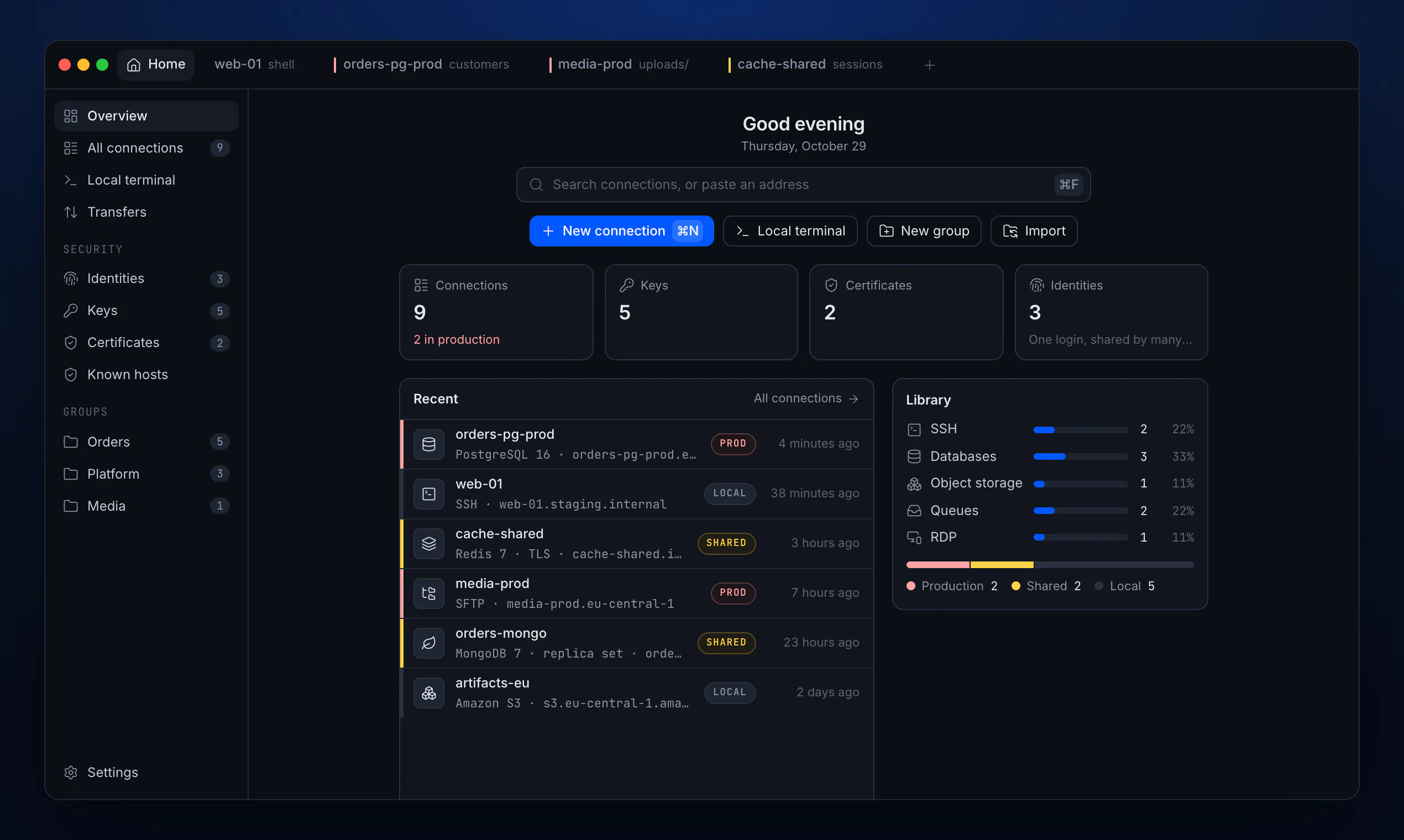
Task: Open the Overview sidebar item
Action: coord(146,116)
